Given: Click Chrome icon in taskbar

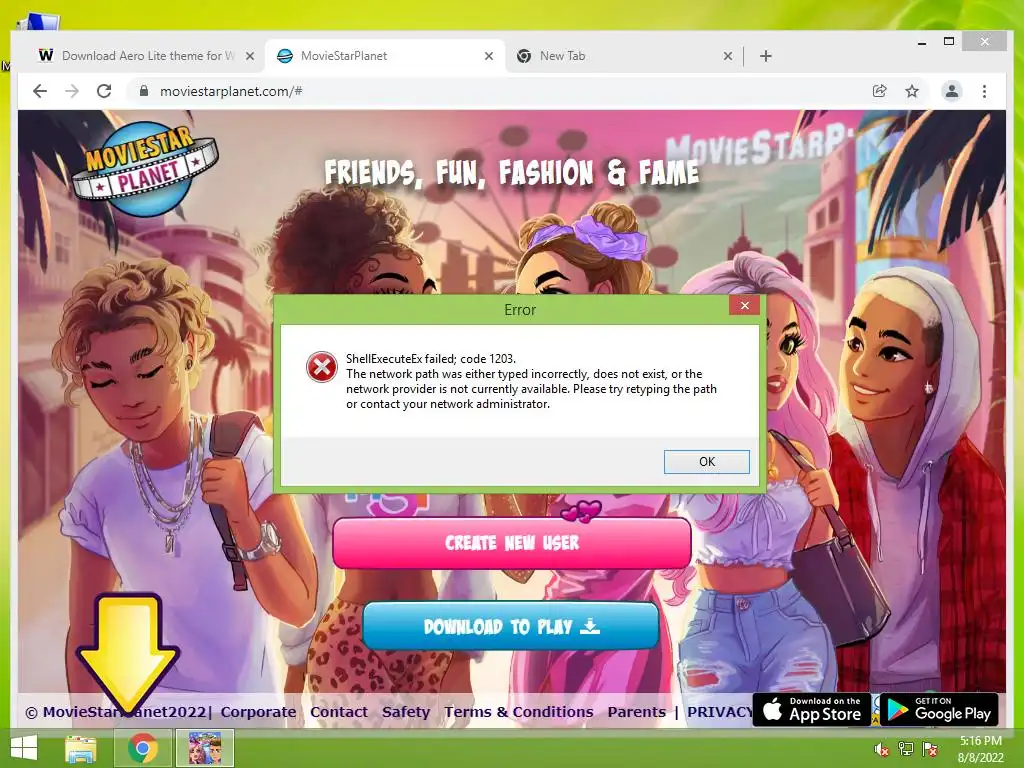Looking at the screenshot, I should (142, 748).
